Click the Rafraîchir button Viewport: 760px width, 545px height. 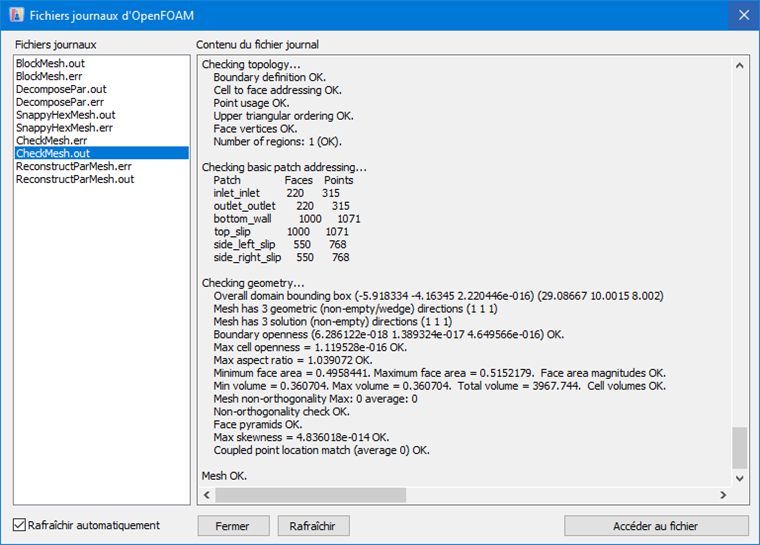tap(313, 526)
